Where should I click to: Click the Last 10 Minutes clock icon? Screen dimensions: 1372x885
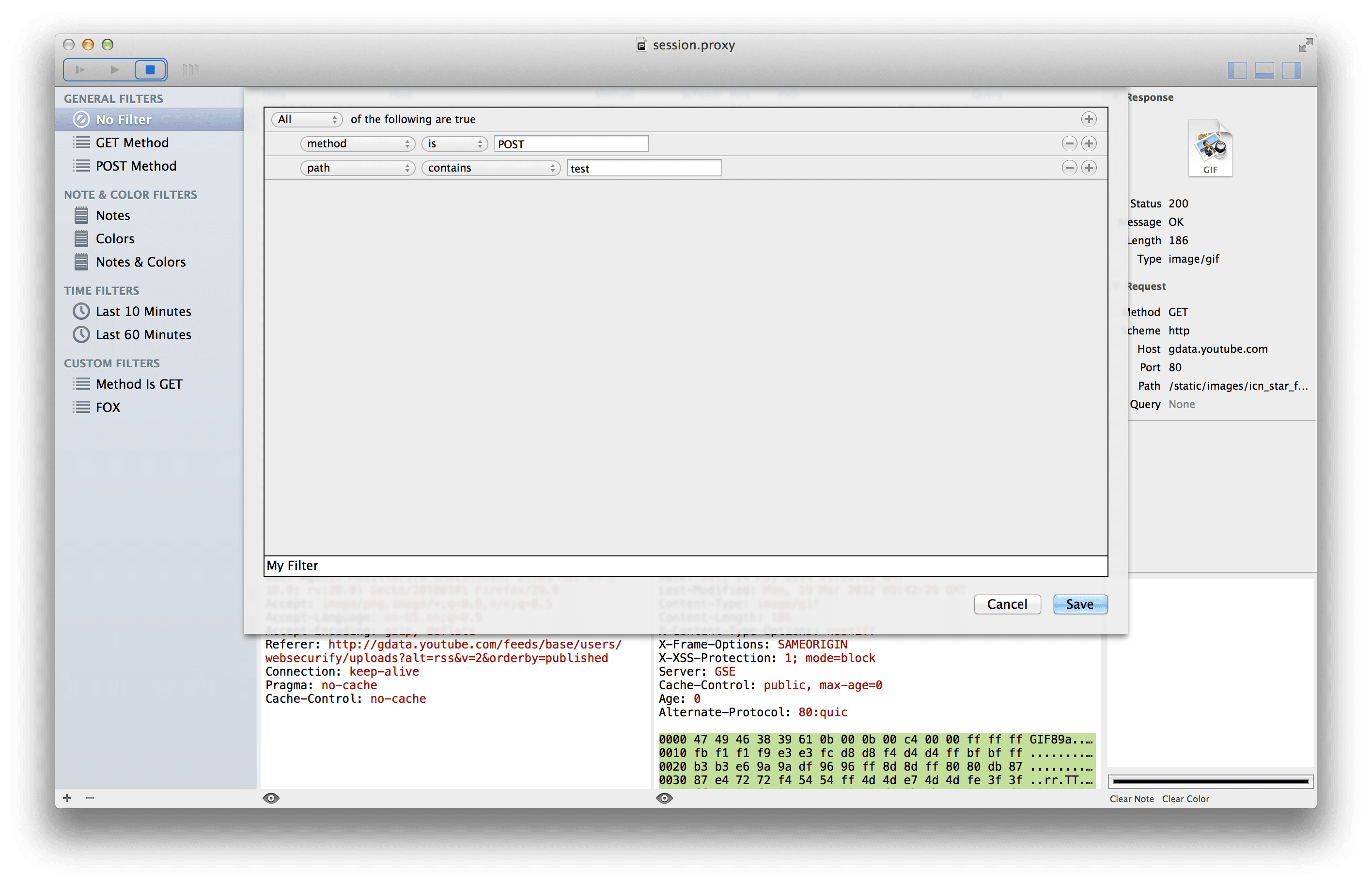click(81, 312)
